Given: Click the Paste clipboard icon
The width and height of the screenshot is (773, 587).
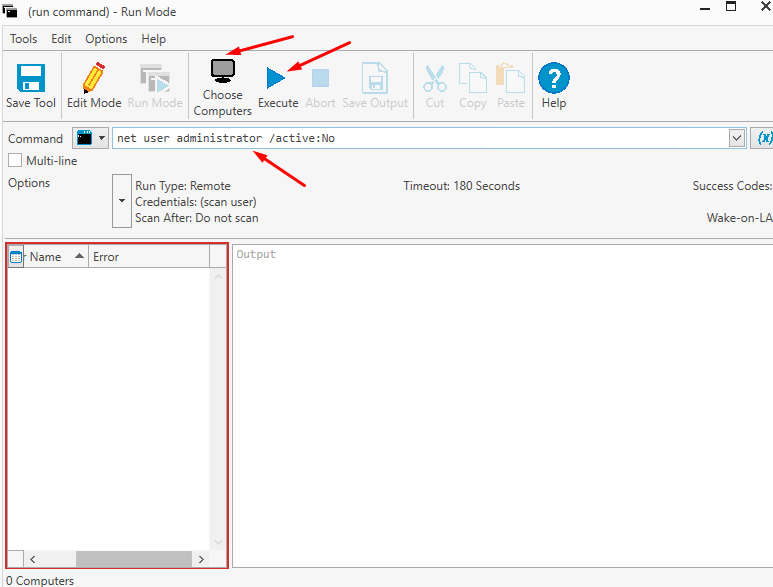Looking at the screenshot, I should pyautogui.click(x=510, y=79).
